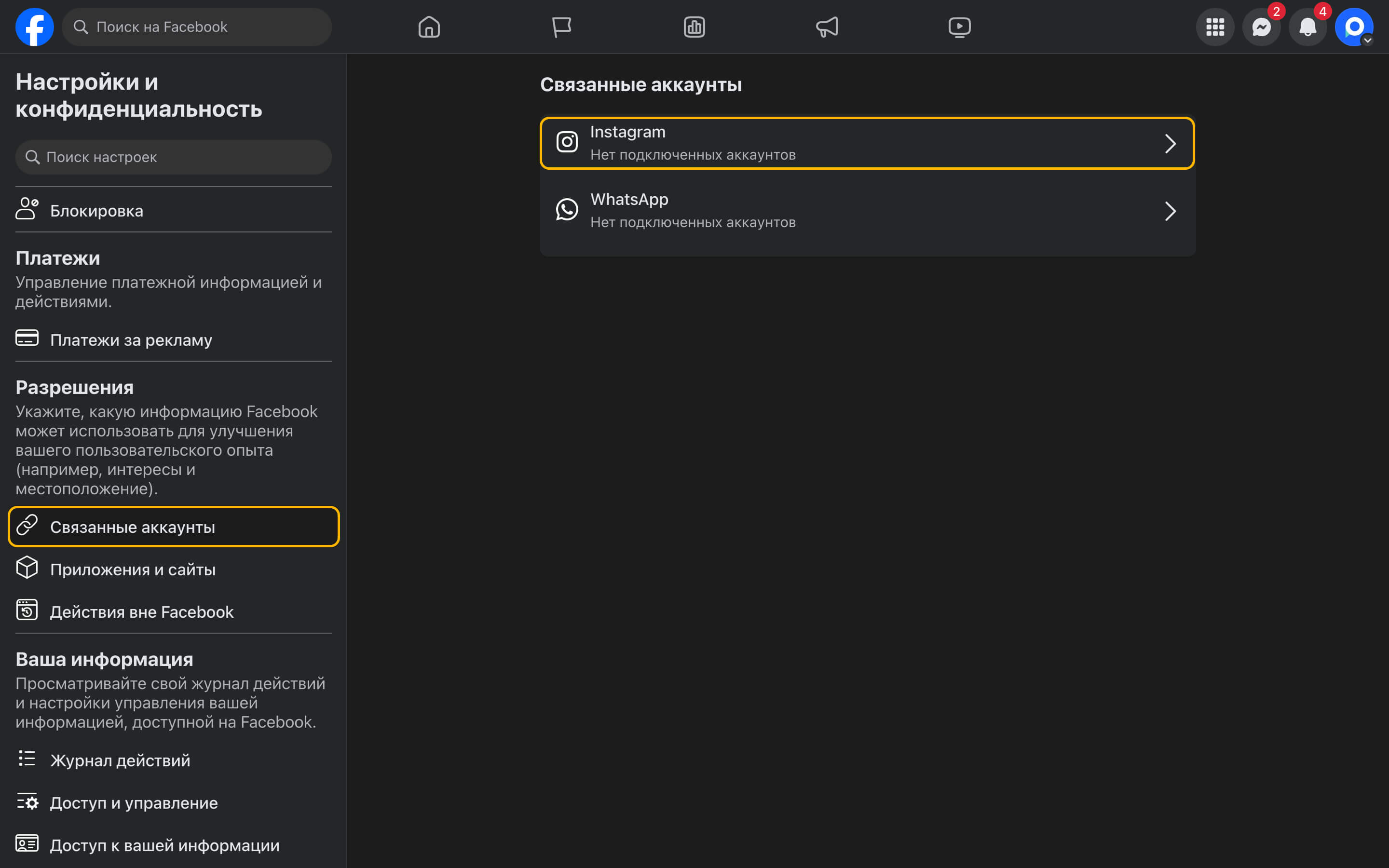Open Платежи за рекламу settings

[x=131, y=340]
